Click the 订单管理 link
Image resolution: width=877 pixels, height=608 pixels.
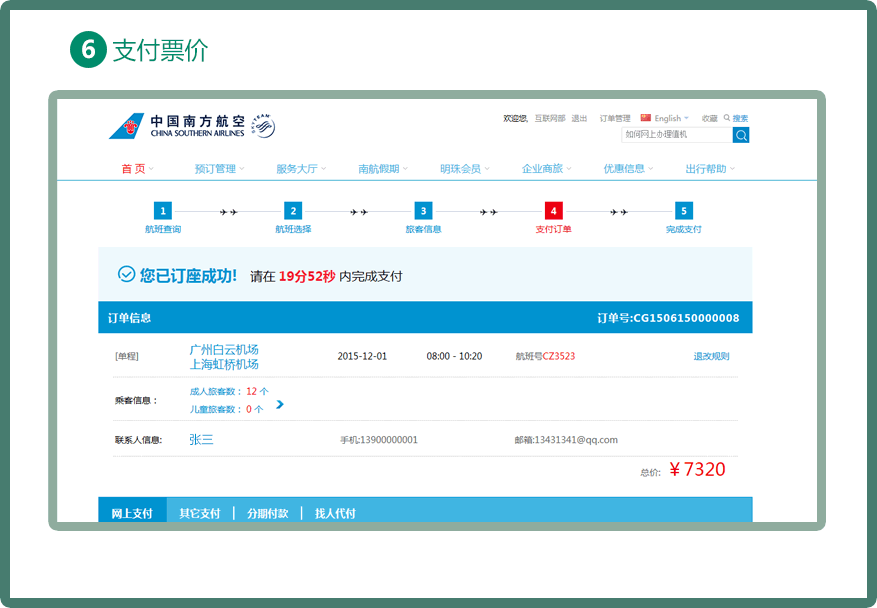click(x=615, y=118)
